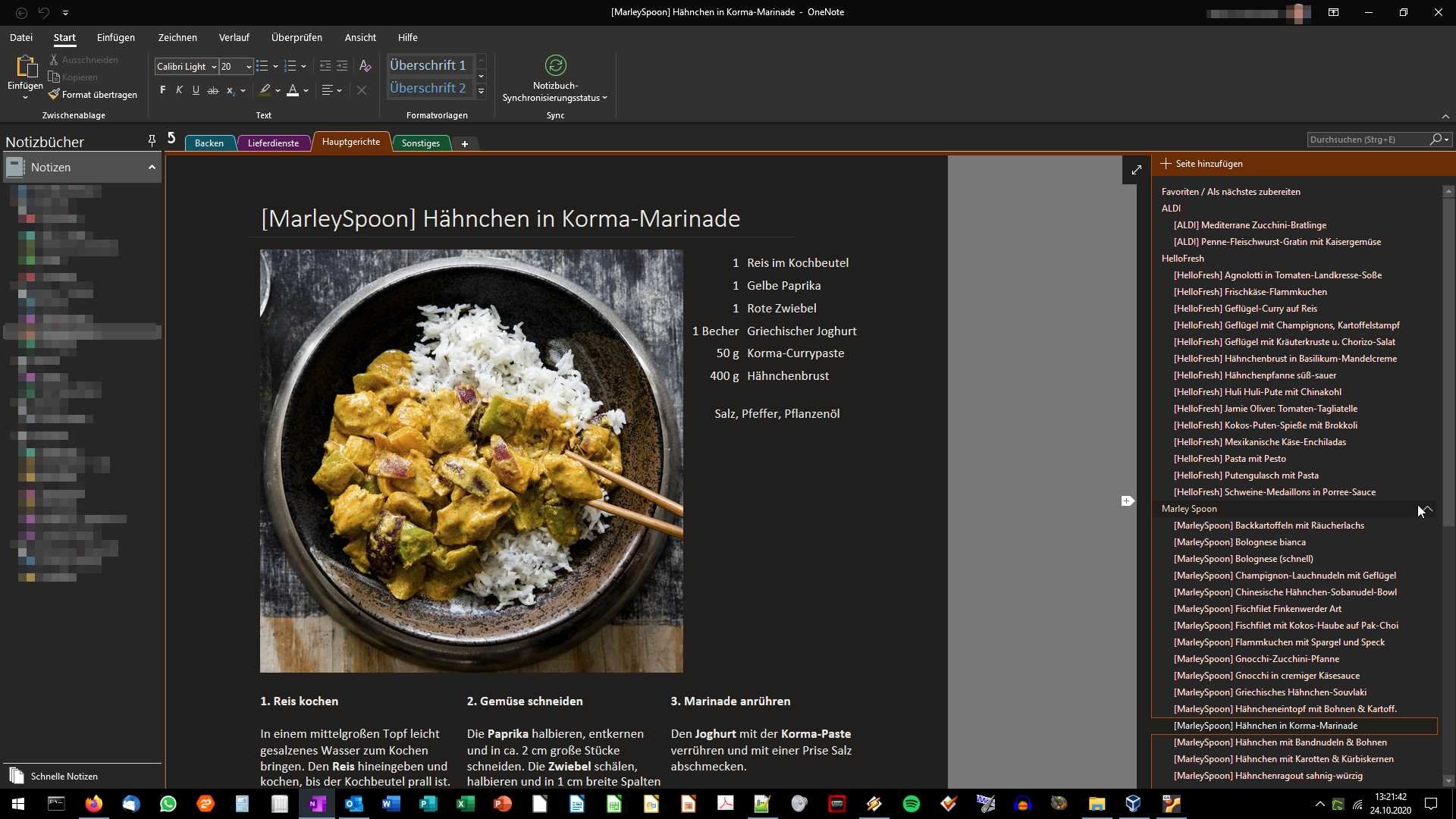Open font color dropdown arrow
1456x819 pixels.
pyautogui.click(x=306, y=91)
